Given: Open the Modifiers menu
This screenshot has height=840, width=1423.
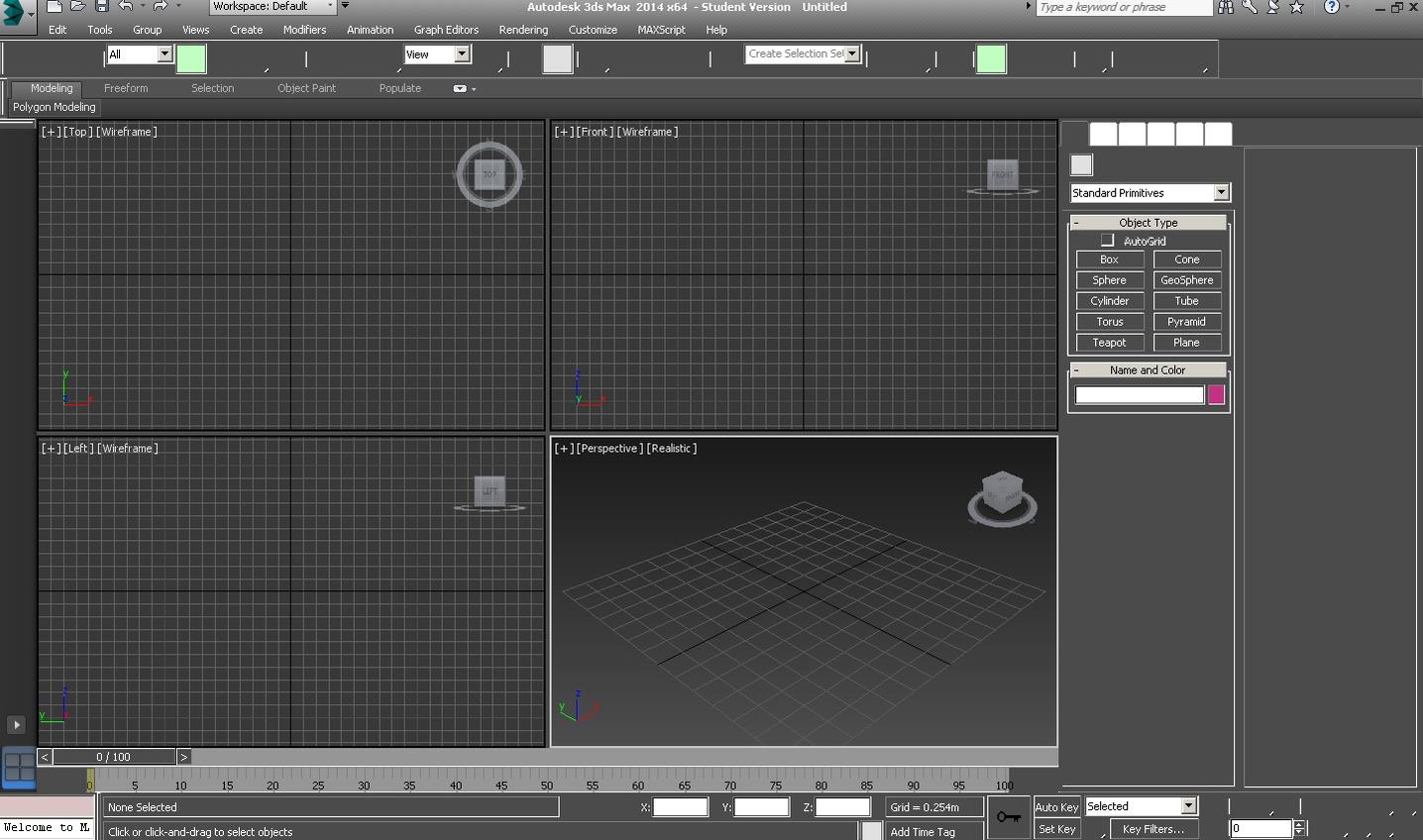Looking at the screenshot, I should (x=304, y=30).
